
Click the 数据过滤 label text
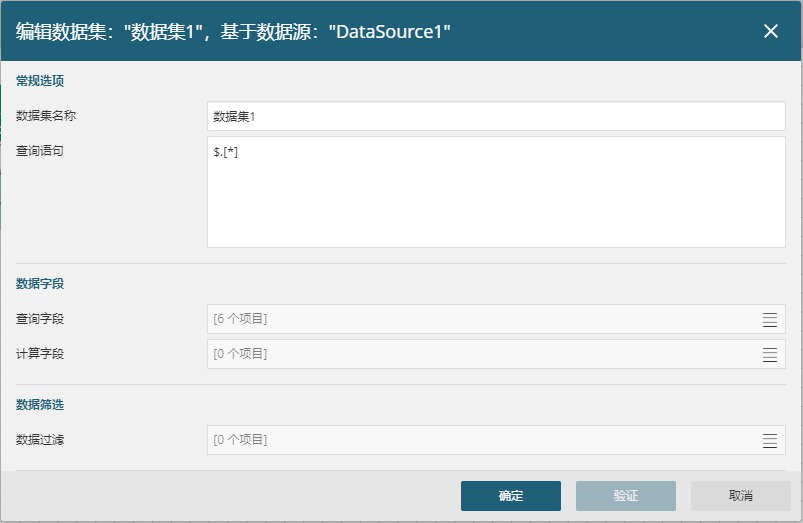40,440
